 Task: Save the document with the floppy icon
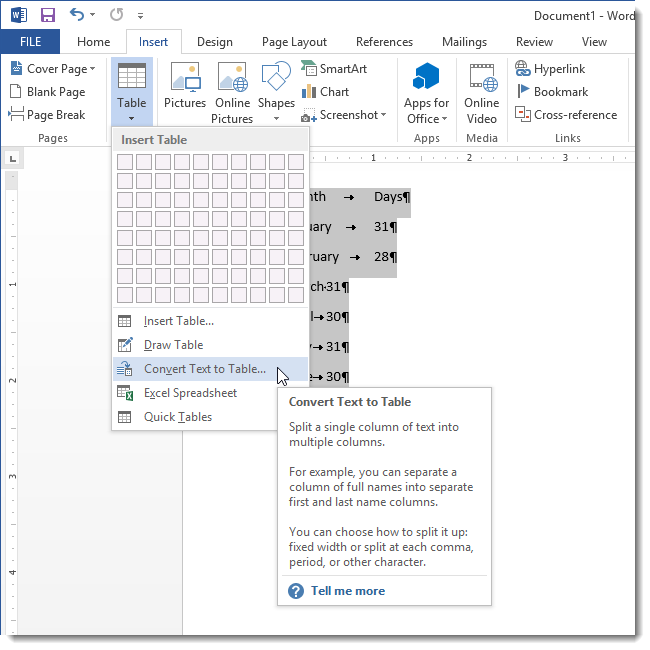click(48, 16)
